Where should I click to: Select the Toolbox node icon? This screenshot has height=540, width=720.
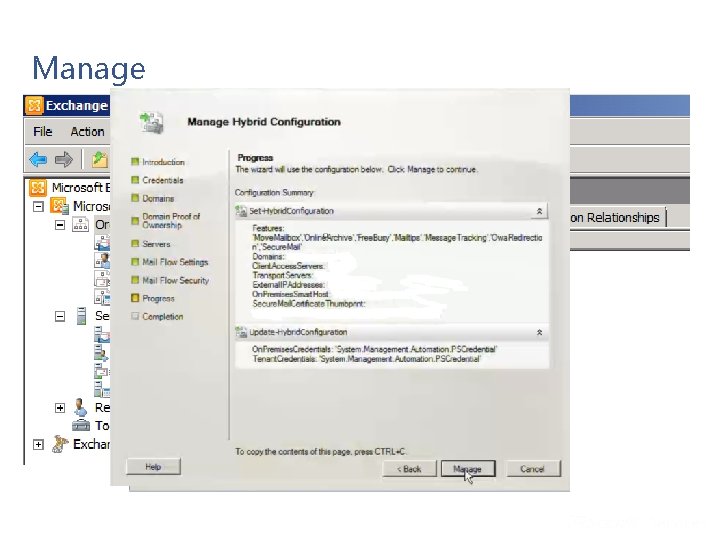point(81,426)
